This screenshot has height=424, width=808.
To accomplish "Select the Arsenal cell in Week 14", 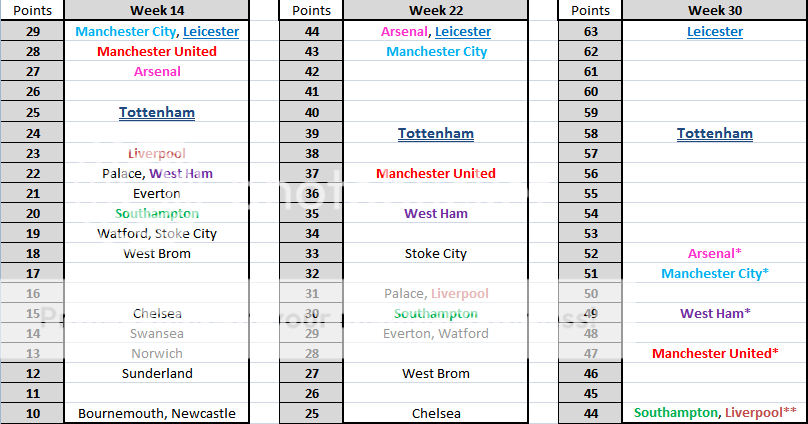I will click(x=156, y=72).
